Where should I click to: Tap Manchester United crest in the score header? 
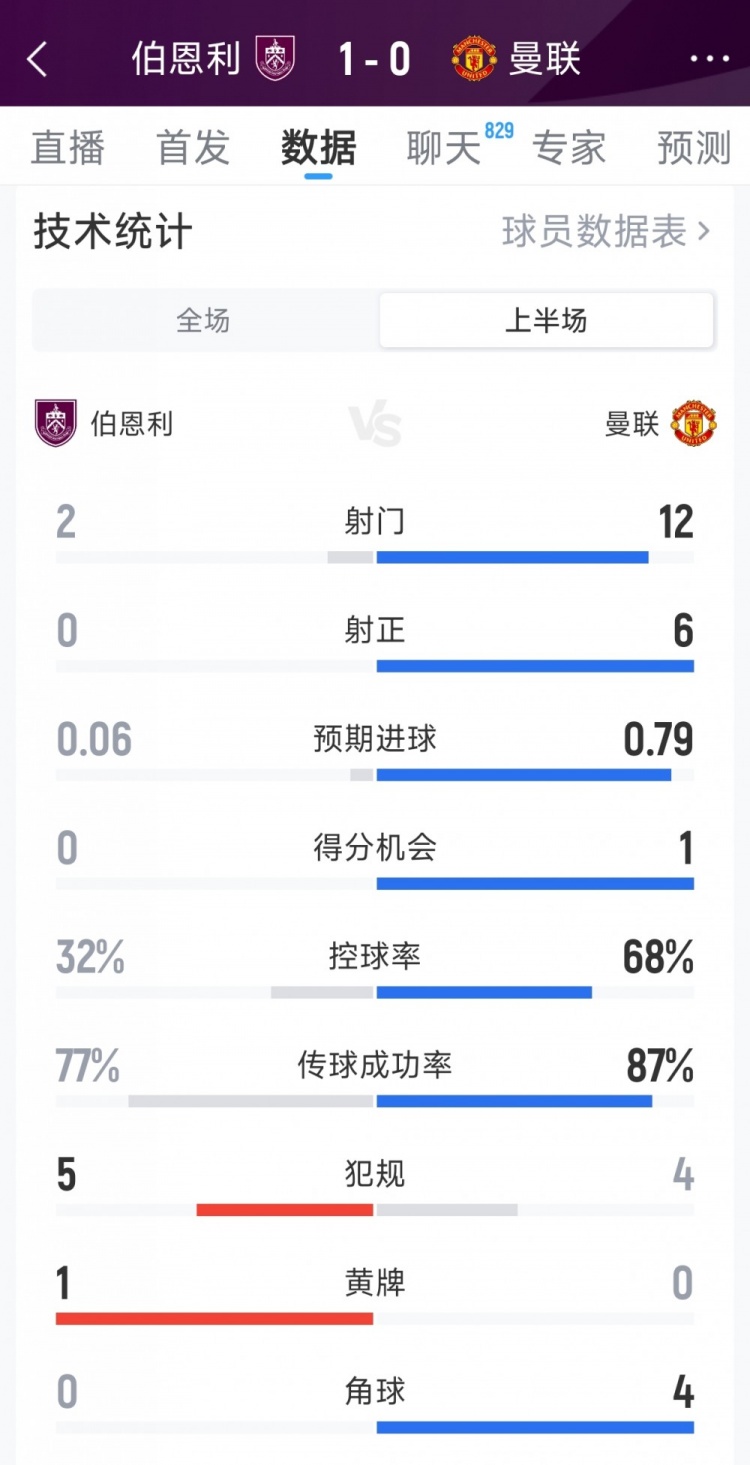click(x=474, y=58)
